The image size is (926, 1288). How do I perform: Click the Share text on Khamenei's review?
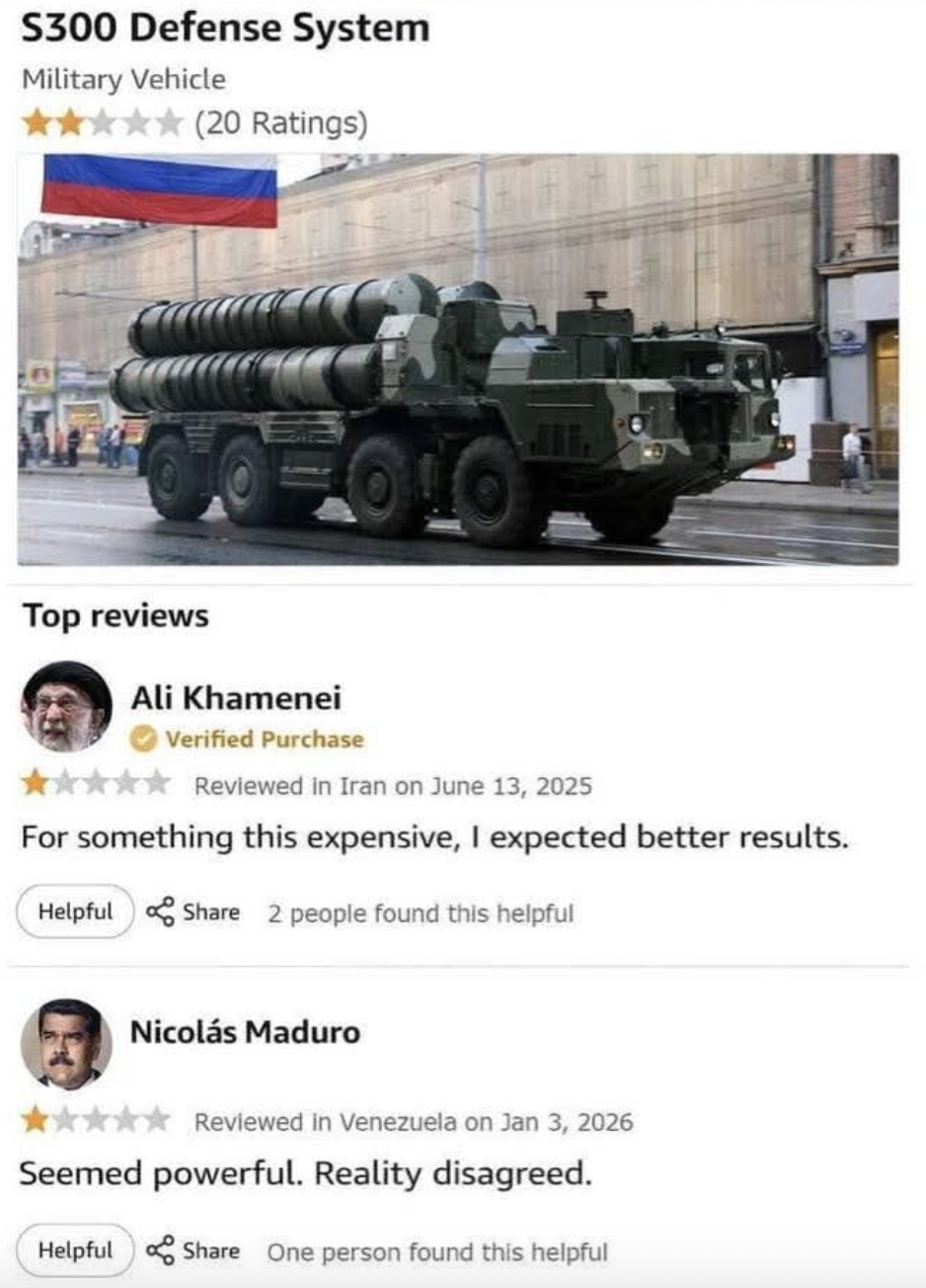[x=211, y=912]
